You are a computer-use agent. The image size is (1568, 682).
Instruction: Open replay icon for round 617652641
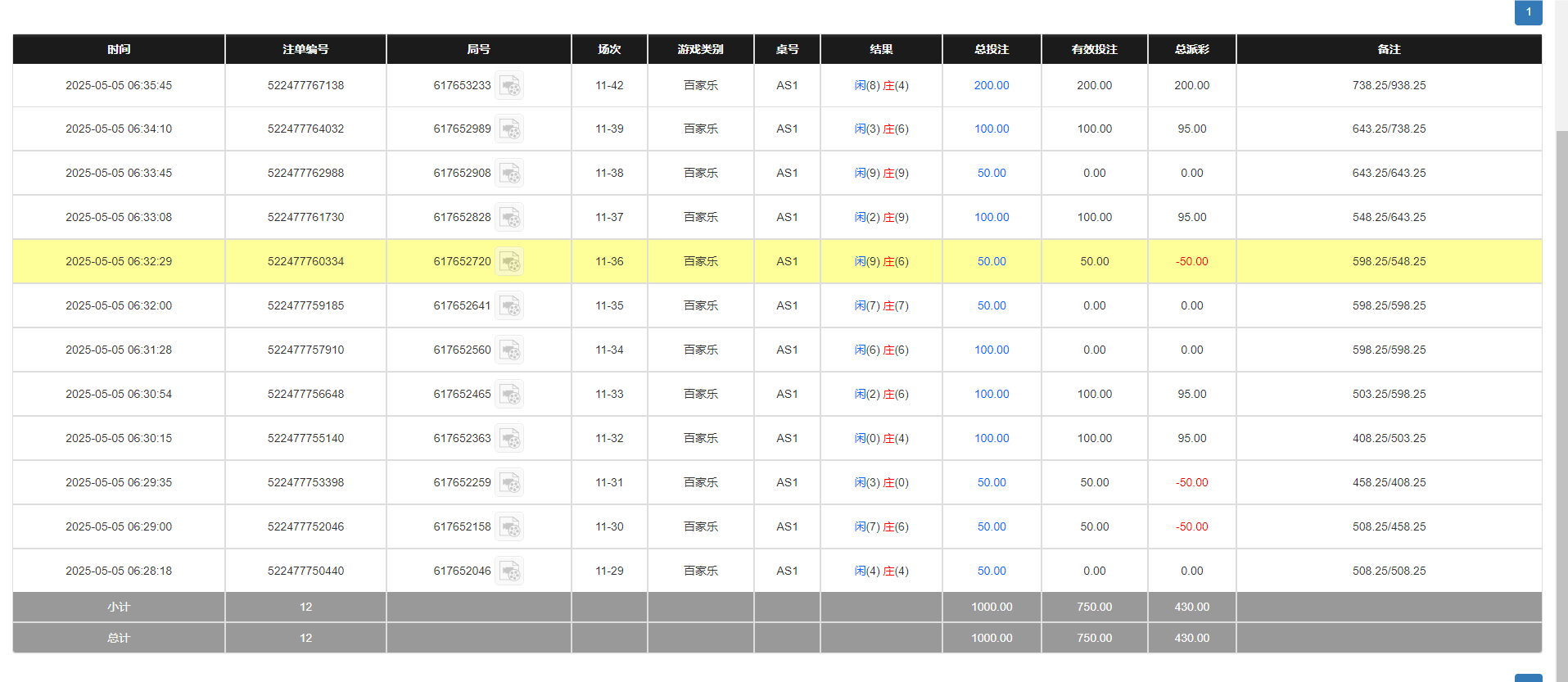[509, 306]
